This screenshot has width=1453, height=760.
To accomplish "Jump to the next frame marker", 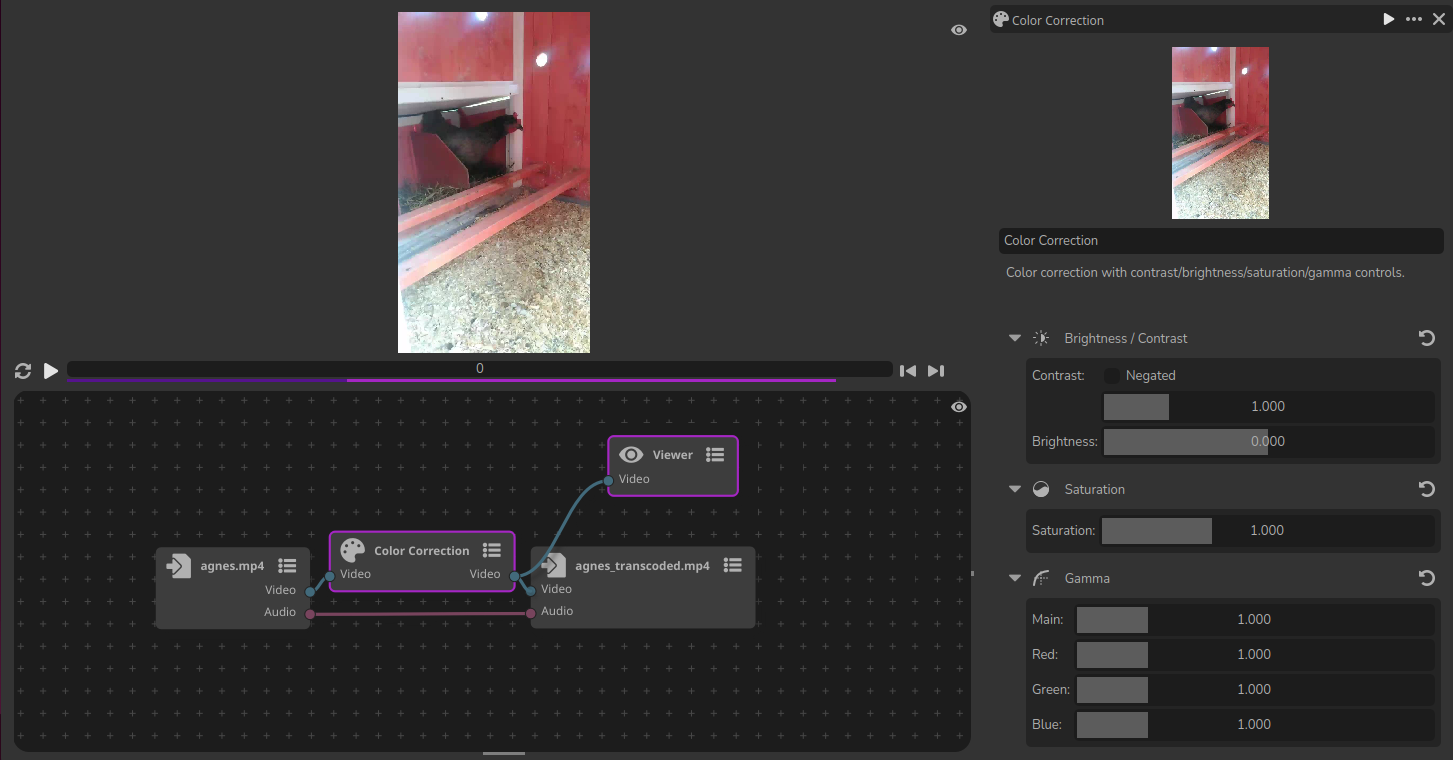I will [x=935, y=371].
